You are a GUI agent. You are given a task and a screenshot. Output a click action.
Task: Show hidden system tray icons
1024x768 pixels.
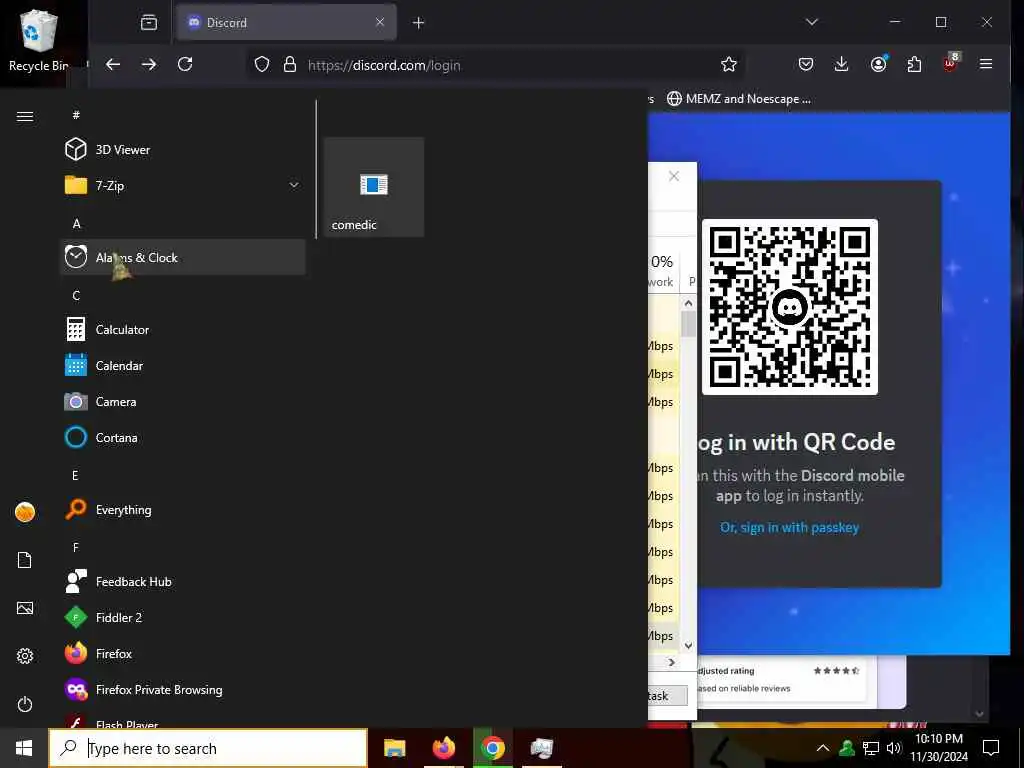pos(823,748)
